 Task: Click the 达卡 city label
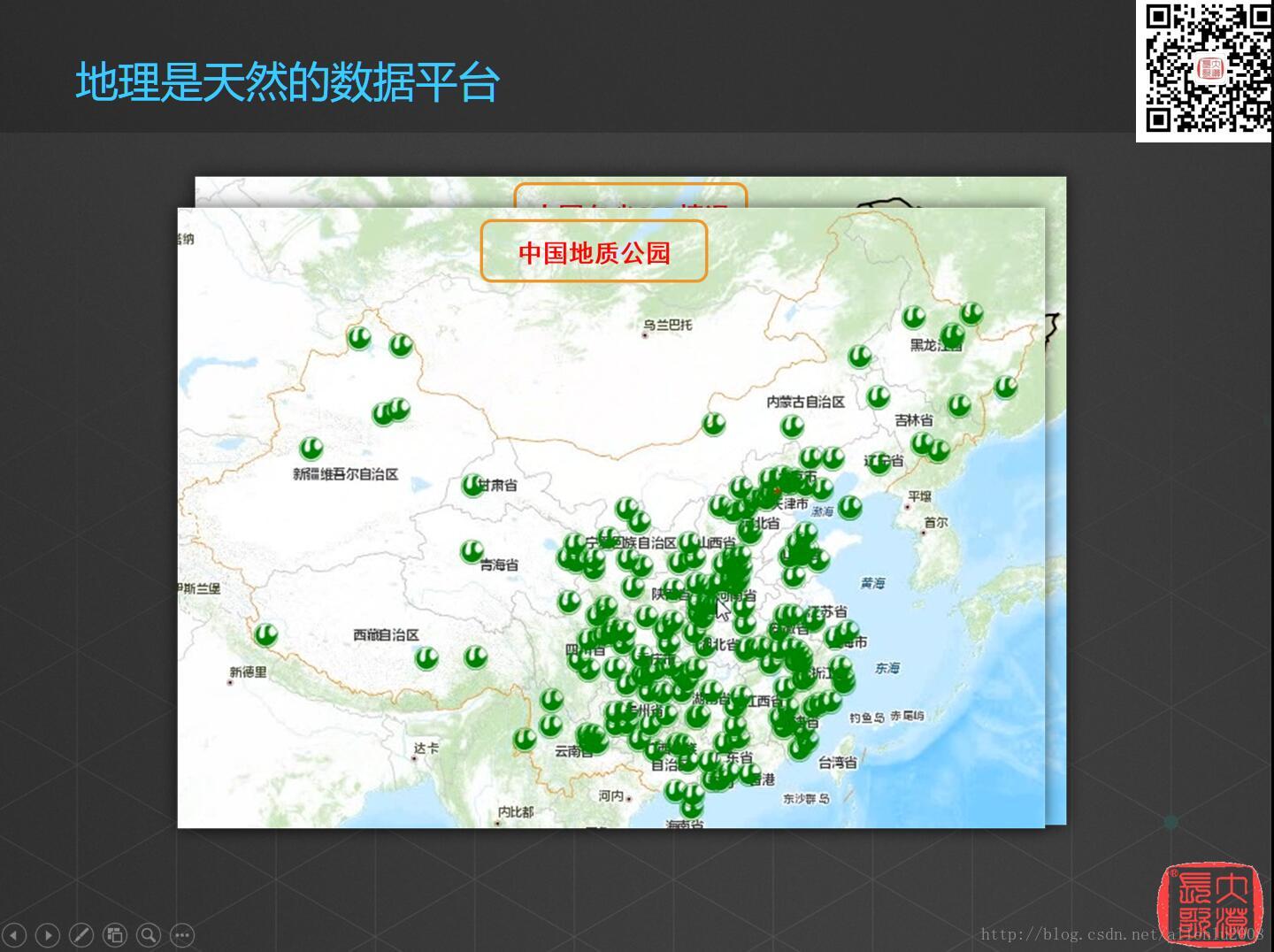[426, 749]
